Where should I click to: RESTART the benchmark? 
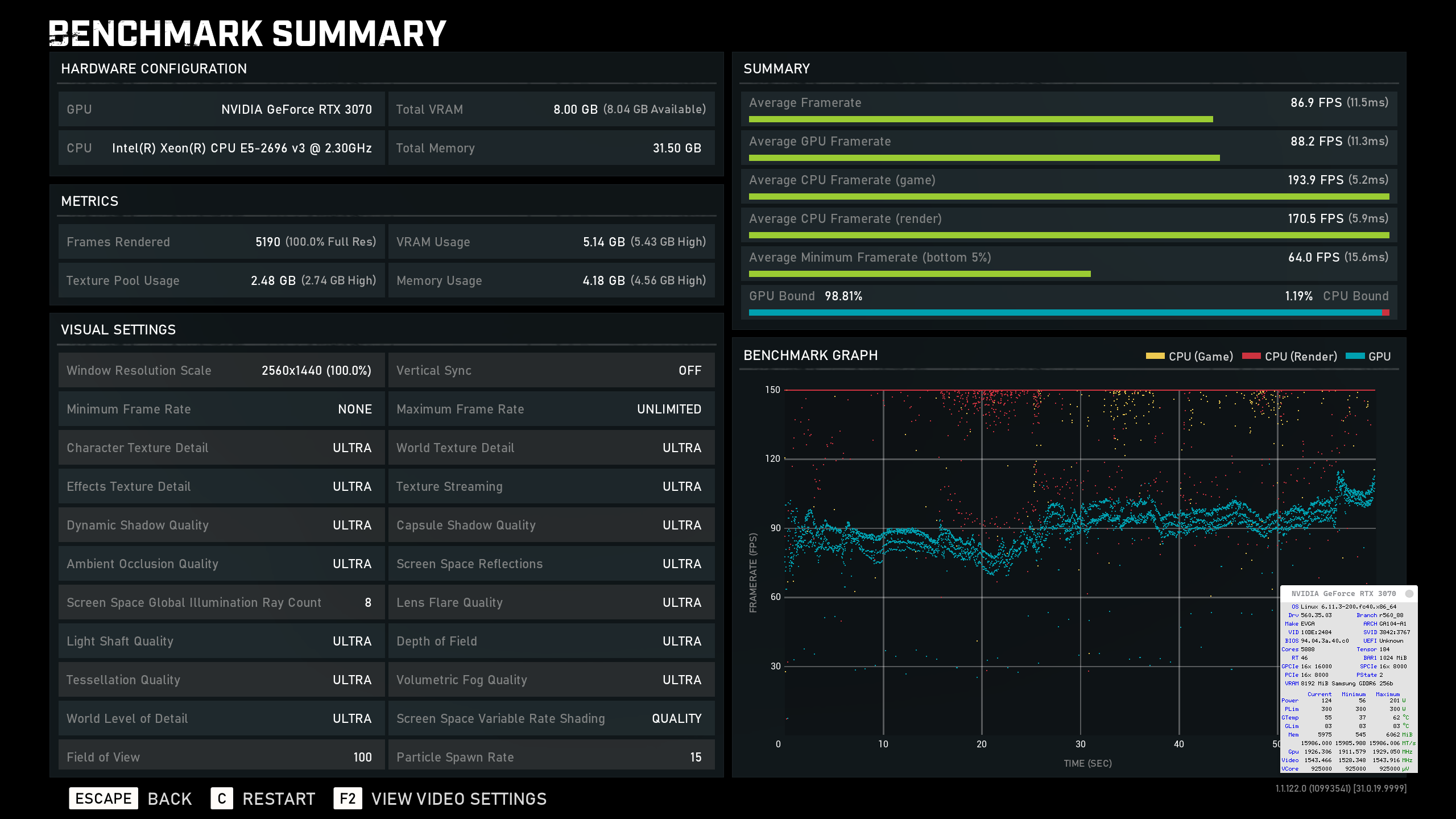(x=279, y=799)
